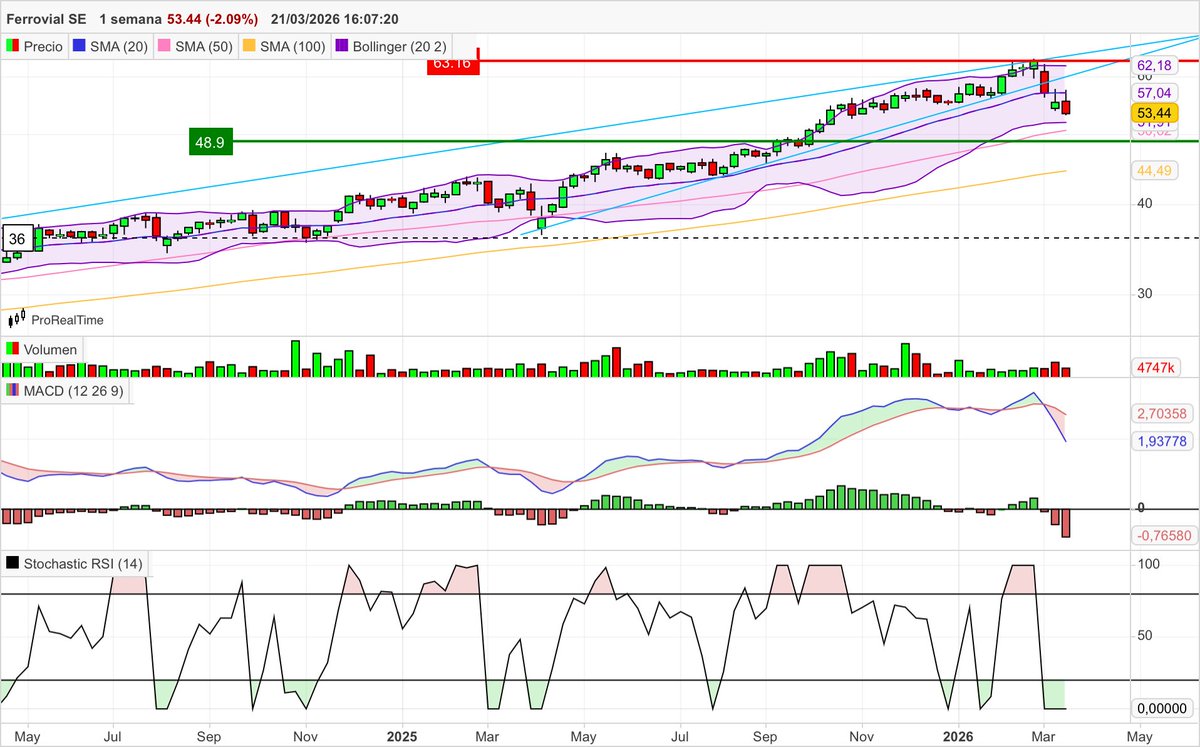Image resolution: width=1200 pixels, height=747 pixels.
Task: Click the purple Bollinger color swatch
Action: click(x=340, y=45)
